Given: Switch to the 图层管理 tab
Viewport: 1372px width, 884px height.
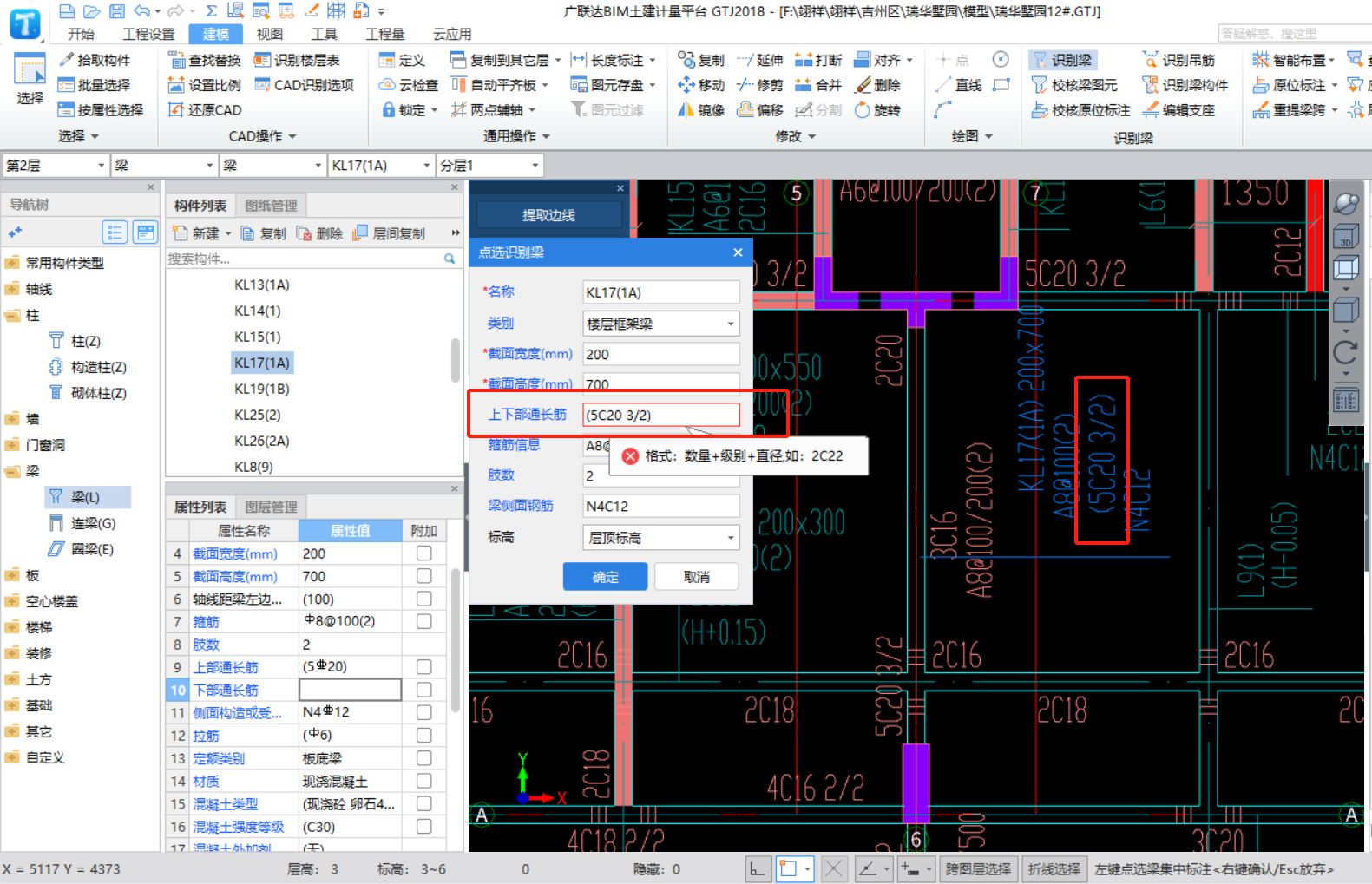Looking at the screenshot, I should point(271,507).
